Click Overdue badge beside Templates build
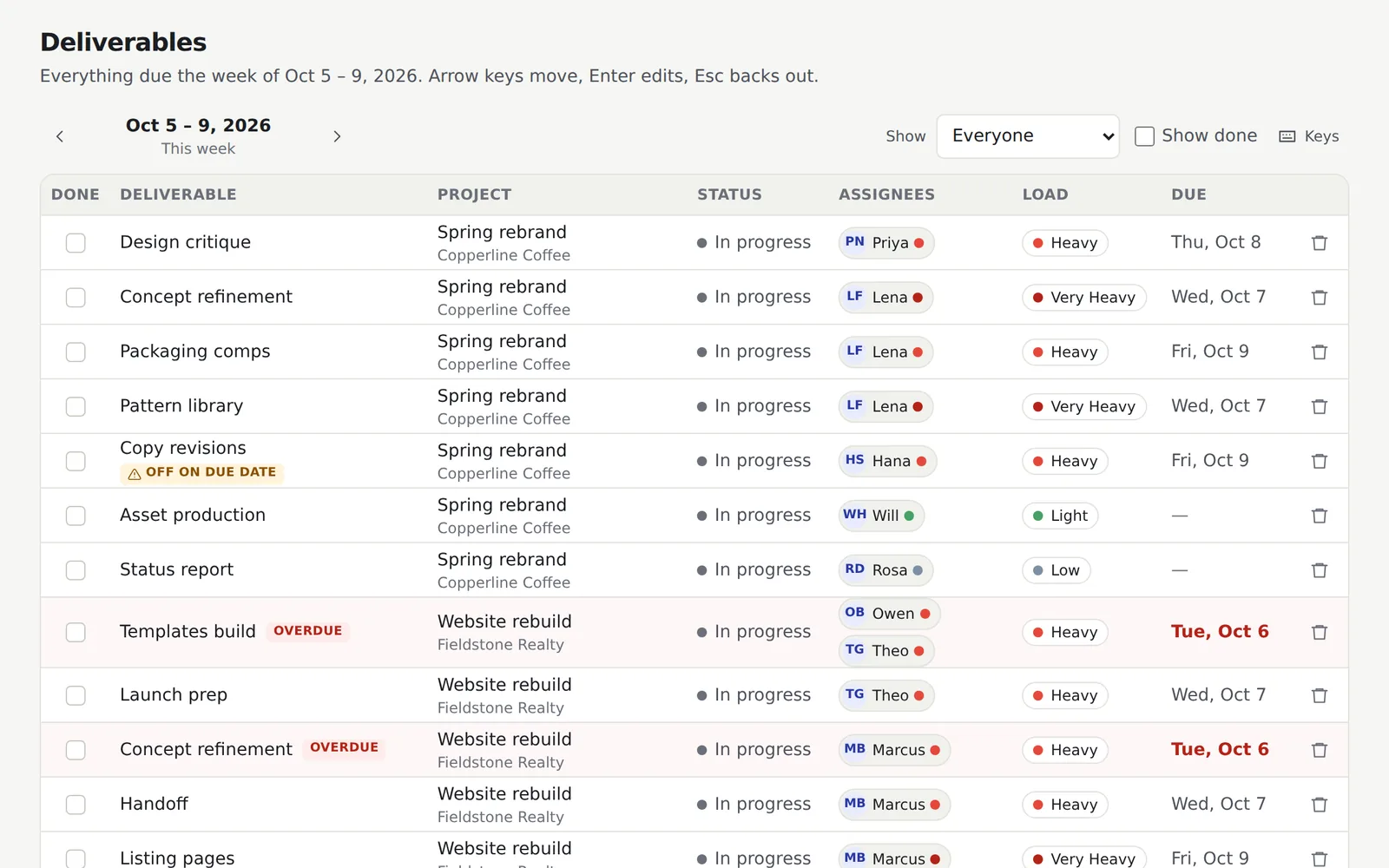Screen dimensions: 1389x868 click(x=307, y=631)
